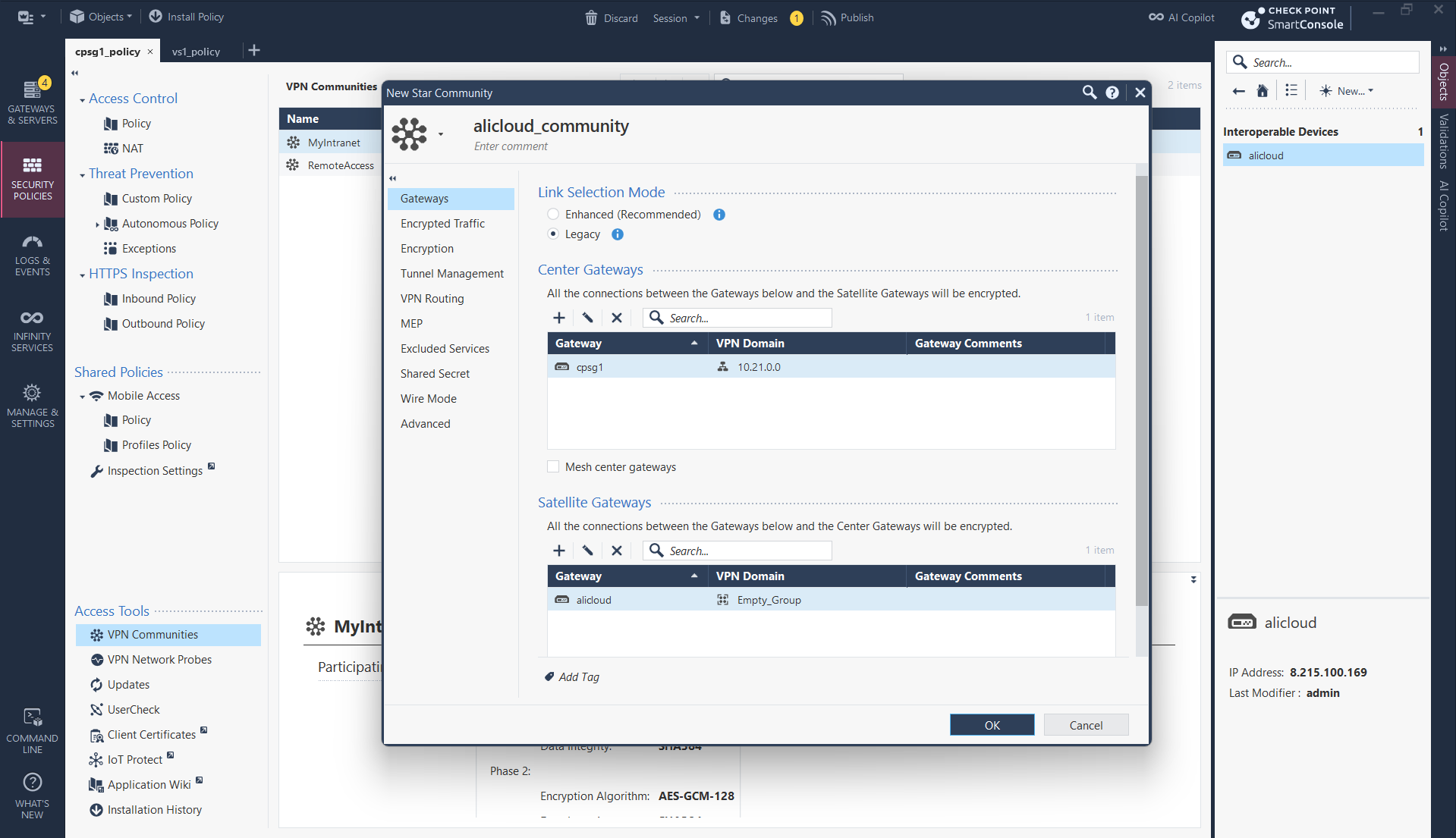
Task: Click the Publish button
Action: (x=848, y=17)
